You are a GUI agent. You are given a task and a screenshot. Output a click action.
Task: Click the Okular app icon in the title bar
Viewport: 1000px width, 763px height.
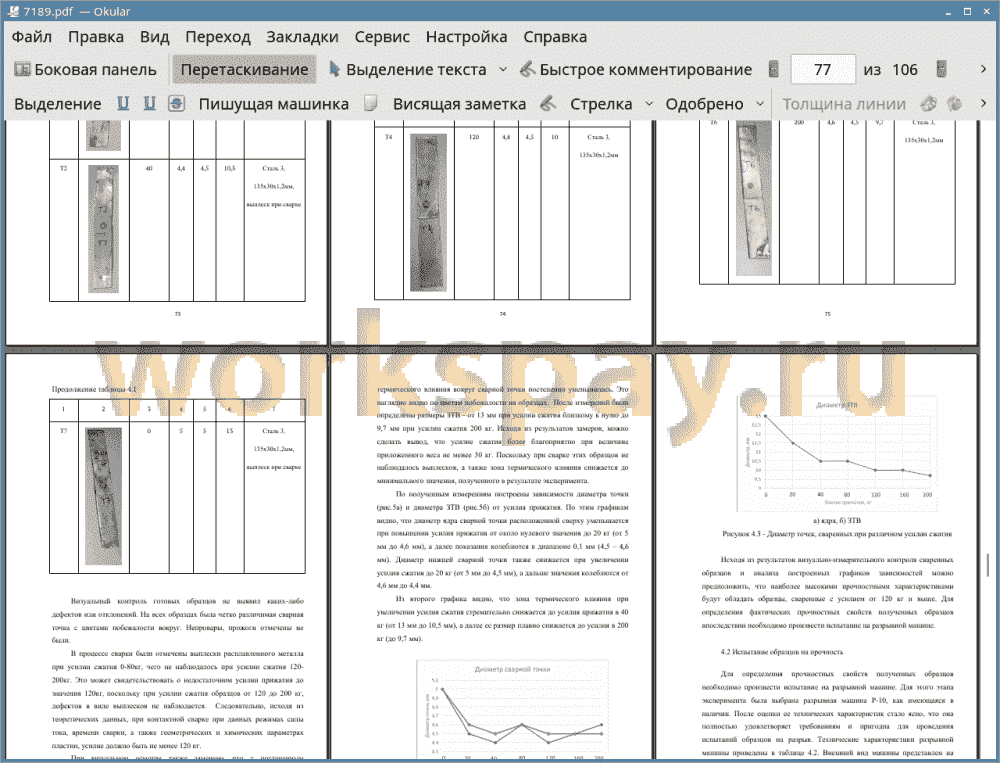[13, 11]
